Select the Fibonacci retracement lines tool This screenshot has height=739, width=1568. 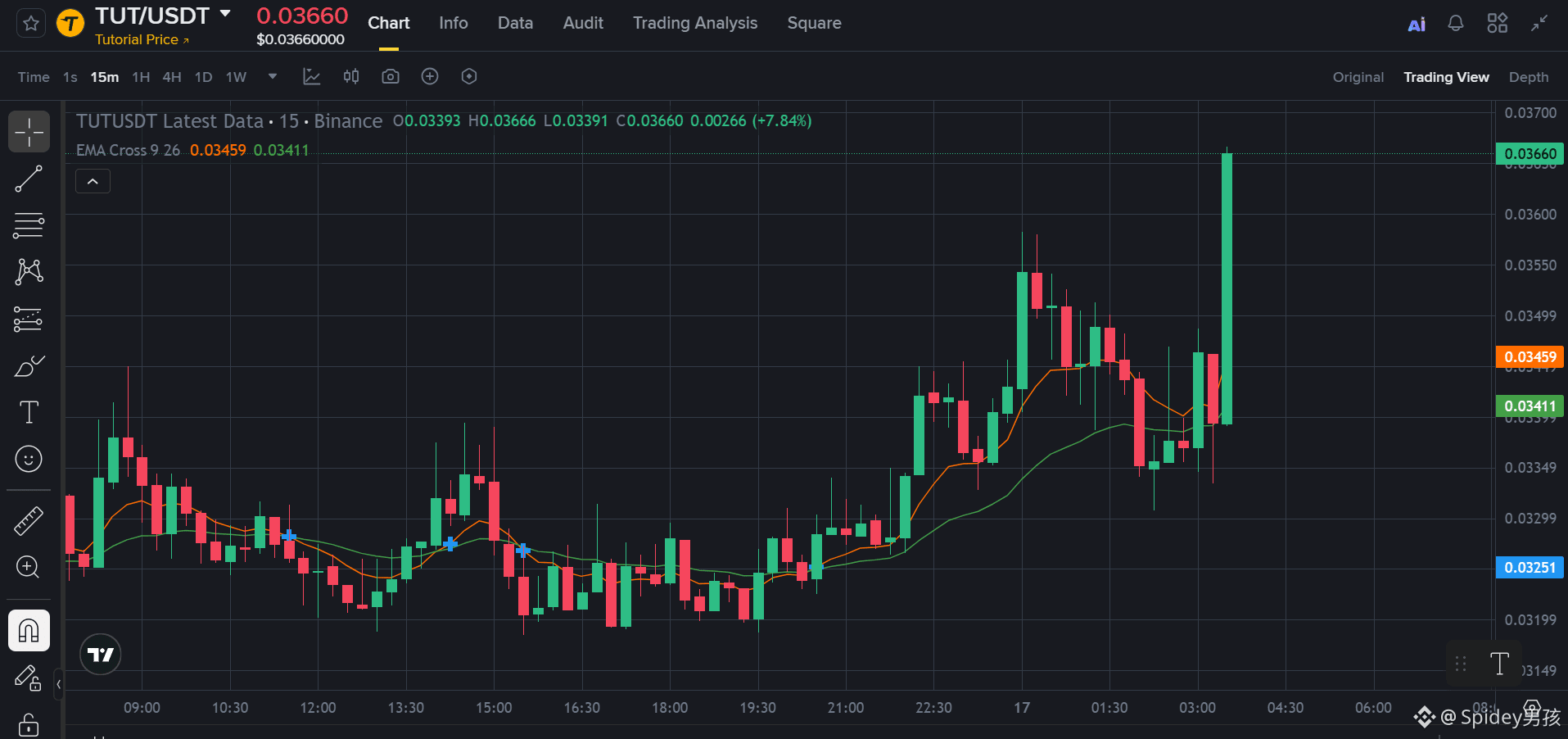[29, 225]
